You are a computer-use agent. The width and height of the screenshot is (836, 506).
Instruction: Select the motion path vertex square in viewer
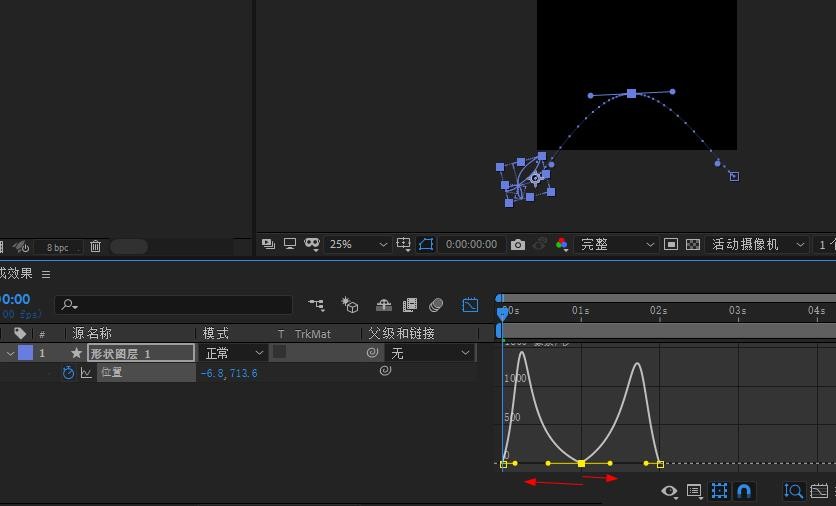(631, 93)
